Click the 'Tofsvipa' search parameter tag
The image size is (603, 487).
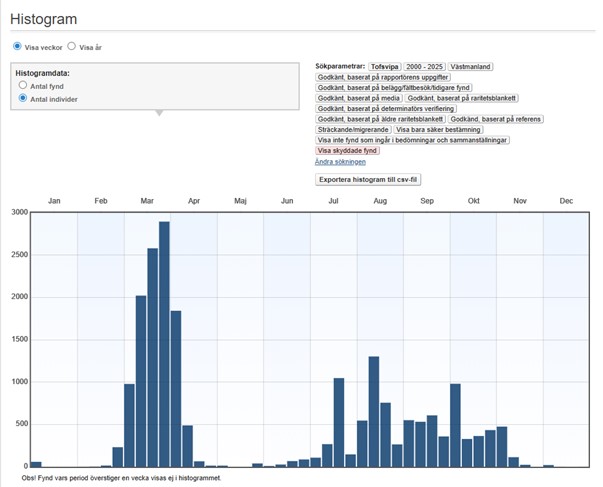[385, 66]
